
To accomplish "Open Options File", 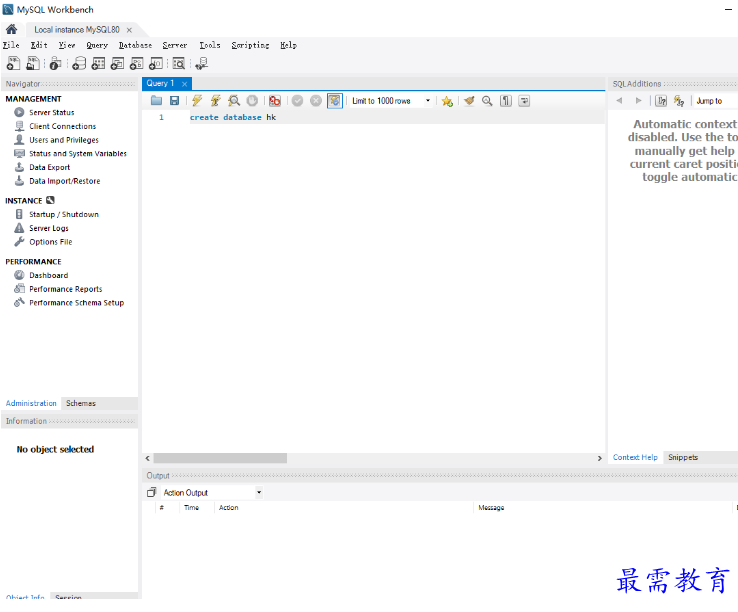I will [x=51, y=242].
